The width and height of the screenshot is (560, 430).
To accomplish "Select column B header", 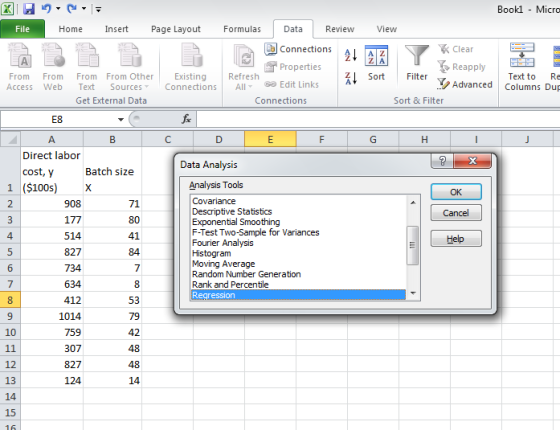I will pyautogui.click(x=112, y=139).
